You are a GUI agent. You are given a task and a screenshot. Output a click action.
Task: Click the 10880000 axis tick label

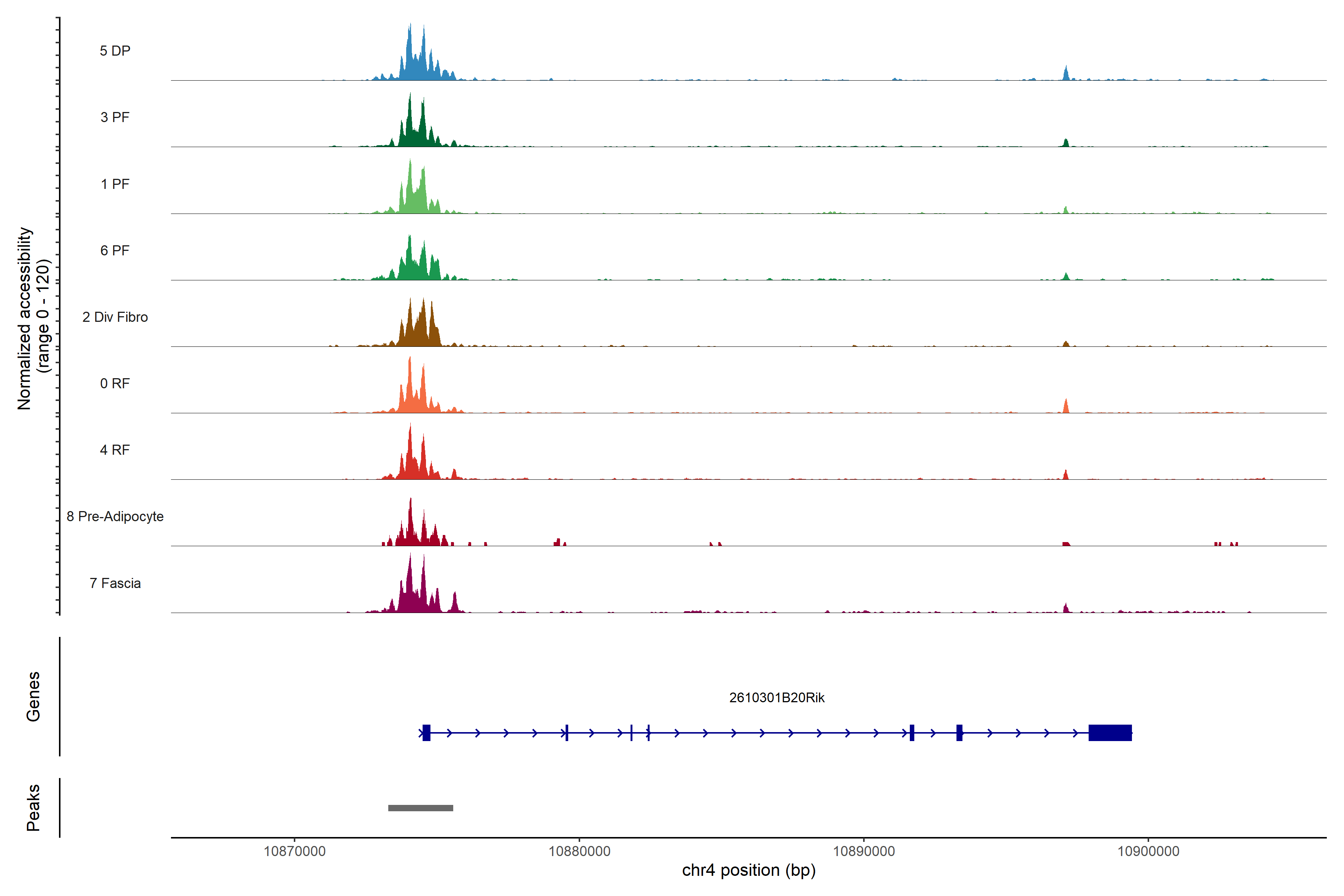tap(579, 852)
